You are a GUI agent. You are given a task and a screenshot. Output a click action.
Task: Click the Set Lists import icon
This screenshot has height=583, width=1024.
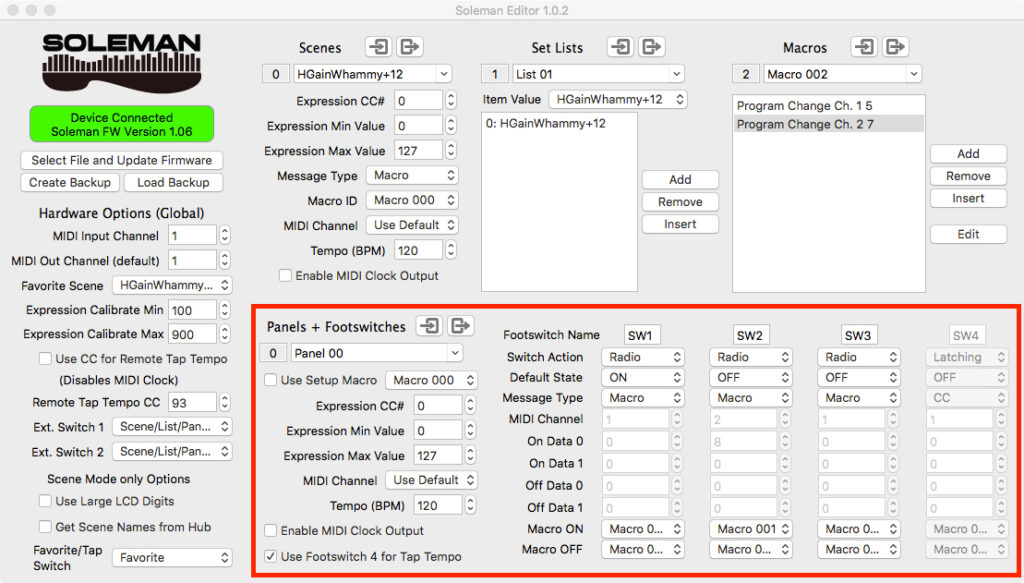[620, 47]
